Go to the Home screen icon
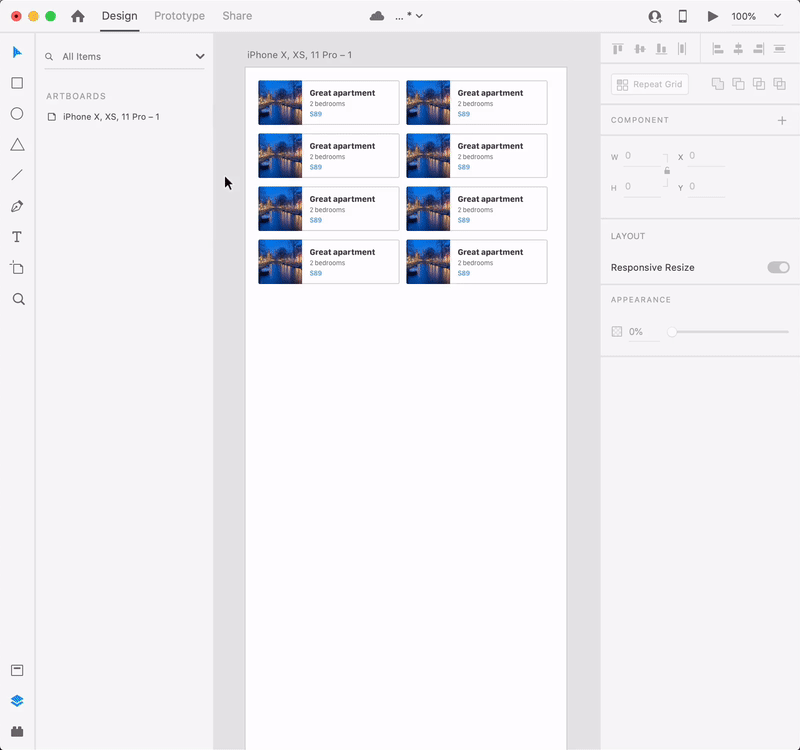 (x=78, y=16)
